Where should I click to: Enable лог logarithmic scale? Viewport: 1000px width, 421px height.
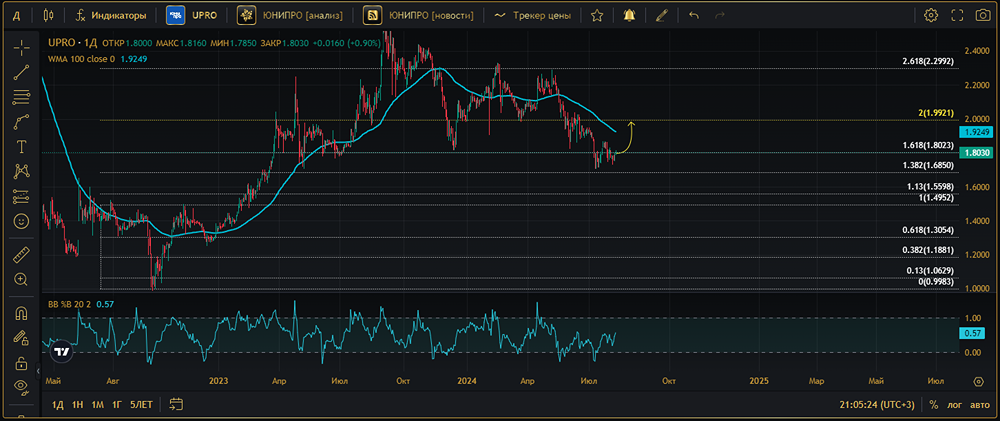point(955,405)
